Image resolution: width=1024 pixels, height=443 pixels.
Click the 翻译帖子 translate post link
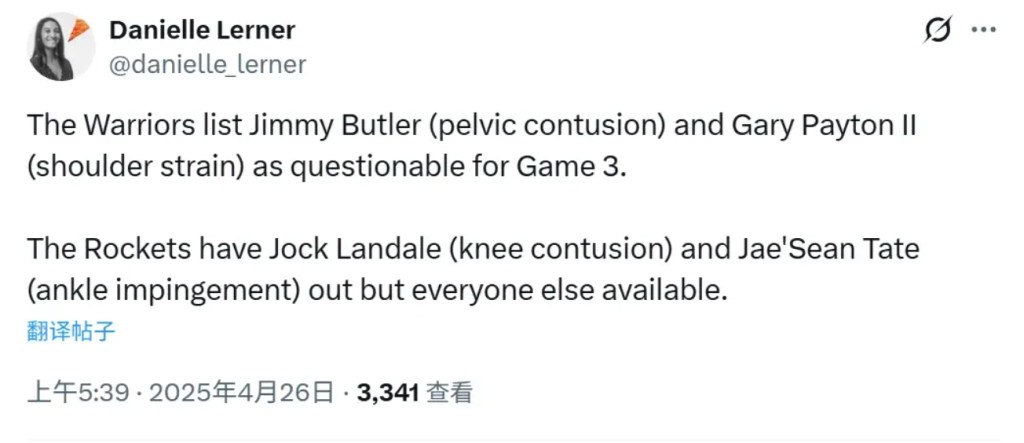71,332
